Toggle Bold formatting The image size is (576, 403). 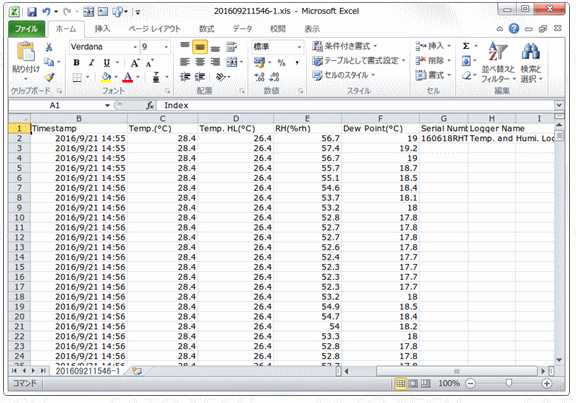point(76,63)
